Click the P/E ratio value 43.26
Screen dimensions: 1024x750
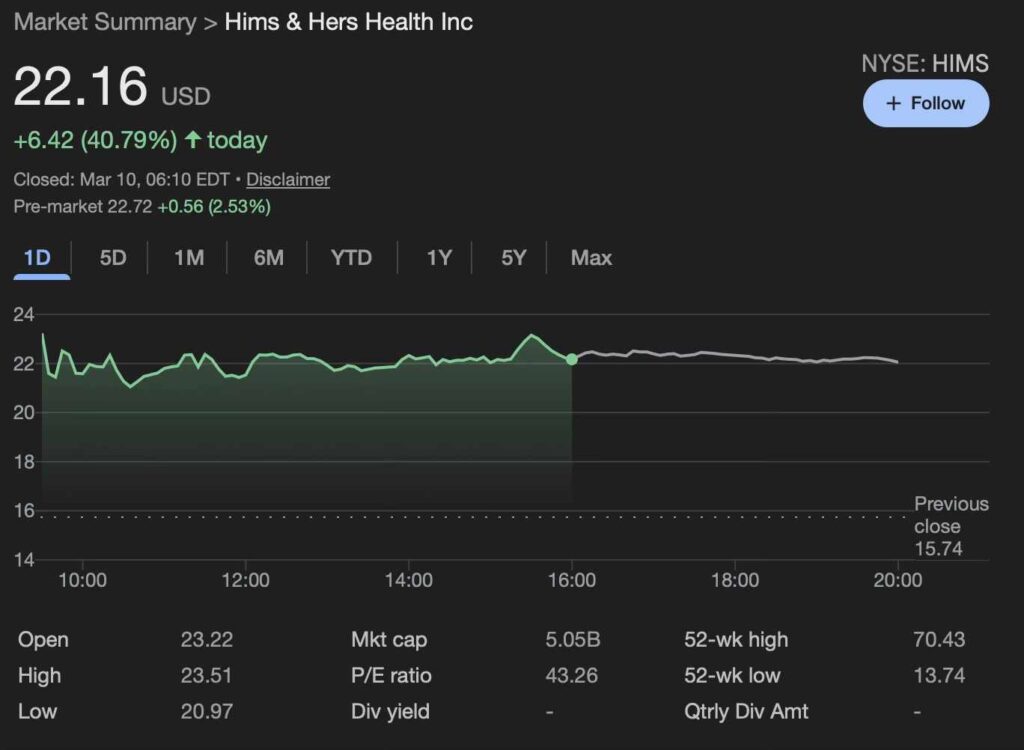571,676
